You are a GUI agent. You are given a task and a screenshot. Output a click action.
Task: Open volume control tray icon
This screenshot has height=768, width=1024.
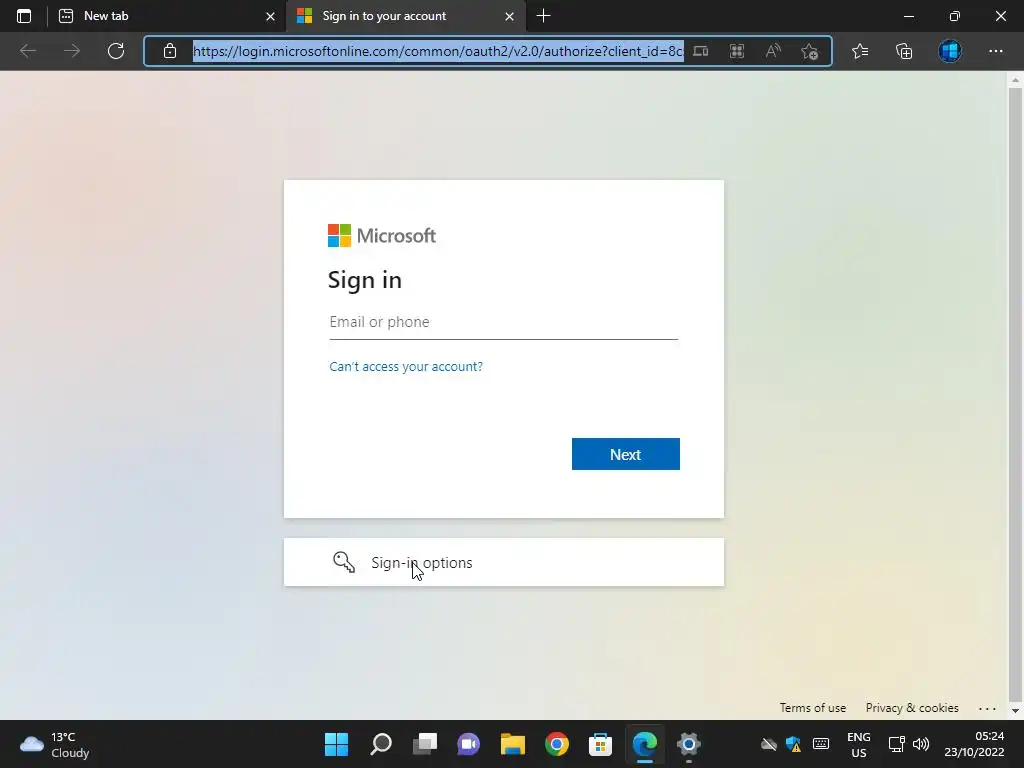coord(921,744)
